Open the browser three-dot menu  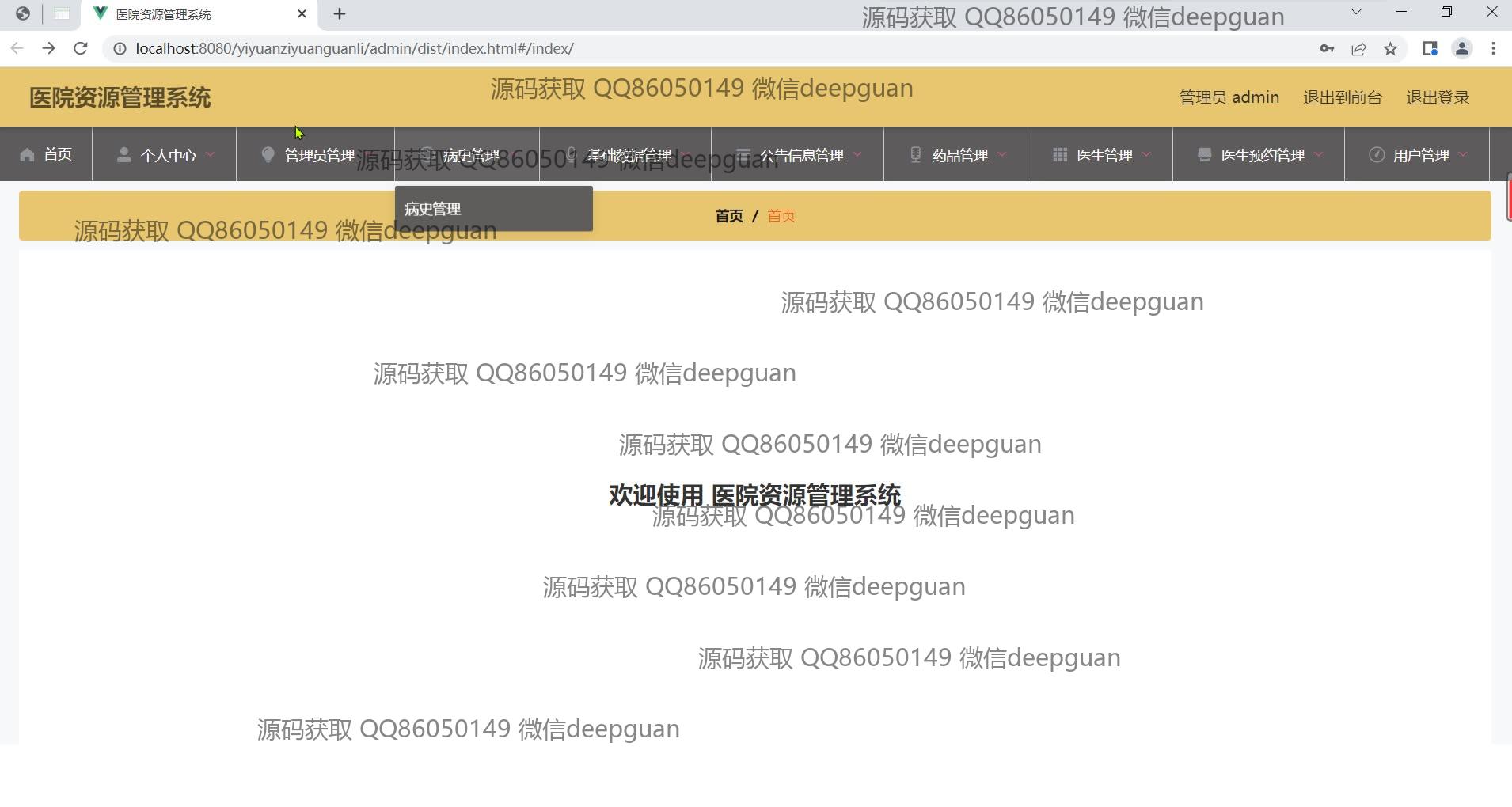pyautogui.click(x=1494, y=49)
